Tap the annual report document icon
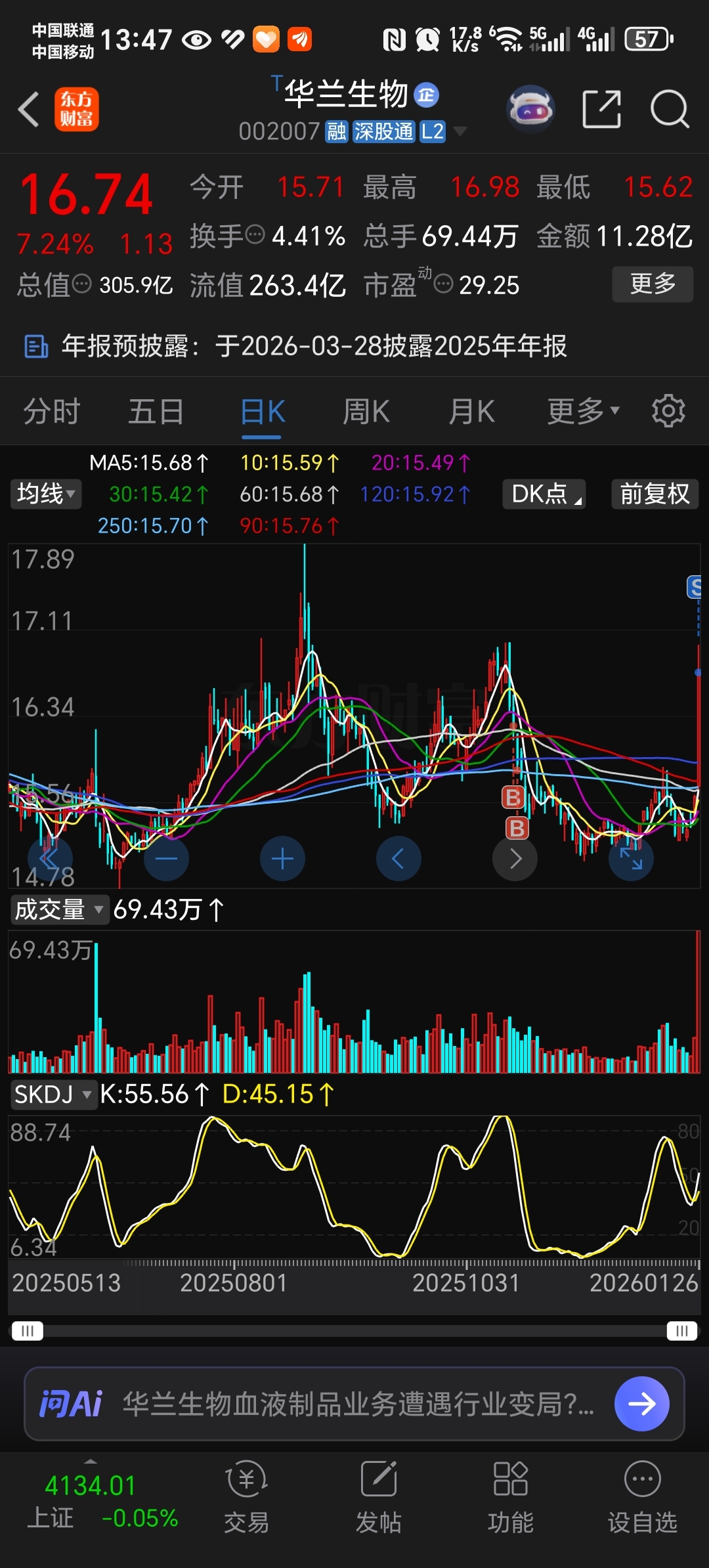 coord(36,346)
